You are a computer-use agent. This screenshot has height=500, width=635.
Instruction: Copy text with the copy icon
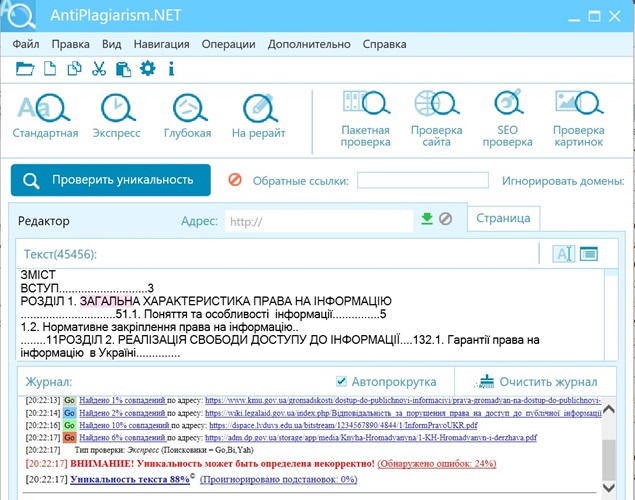pos(74,68)
